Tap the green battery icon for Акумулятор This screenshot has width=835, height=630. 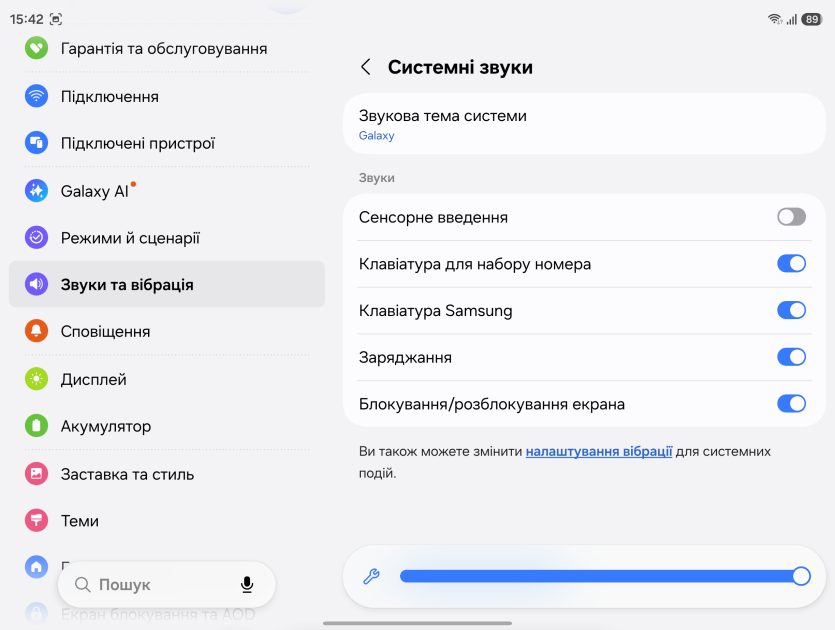[x=36, y=426]
